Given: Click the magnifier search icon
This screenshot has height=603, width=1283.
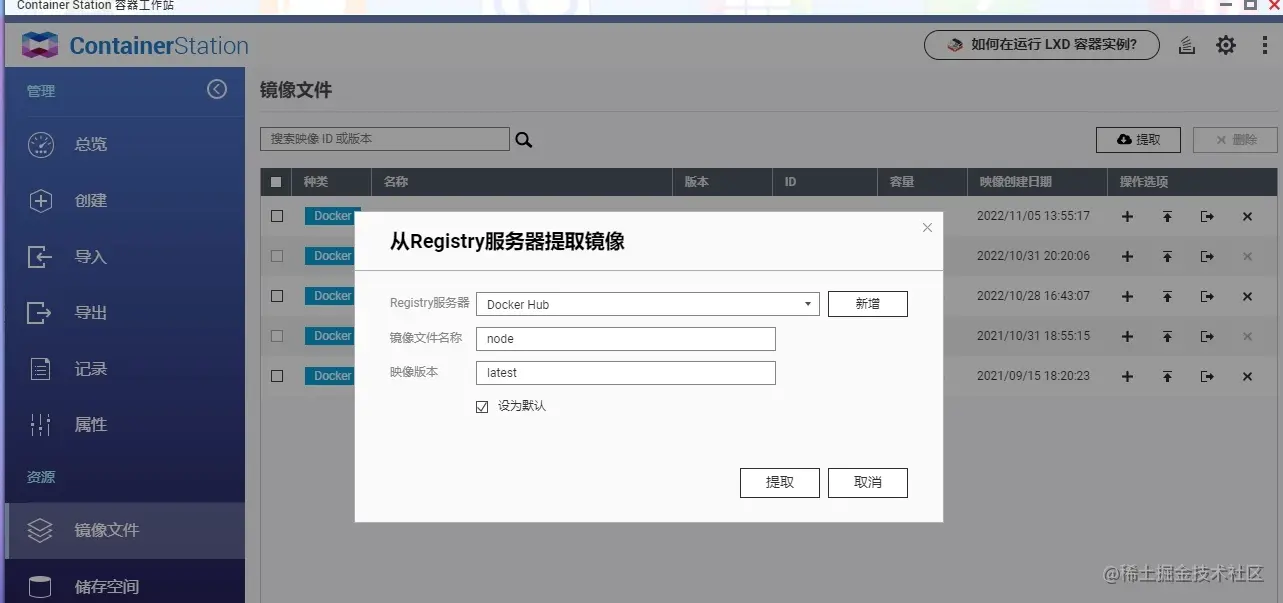Looking at the screenshot, I should (x=523, y=140).
